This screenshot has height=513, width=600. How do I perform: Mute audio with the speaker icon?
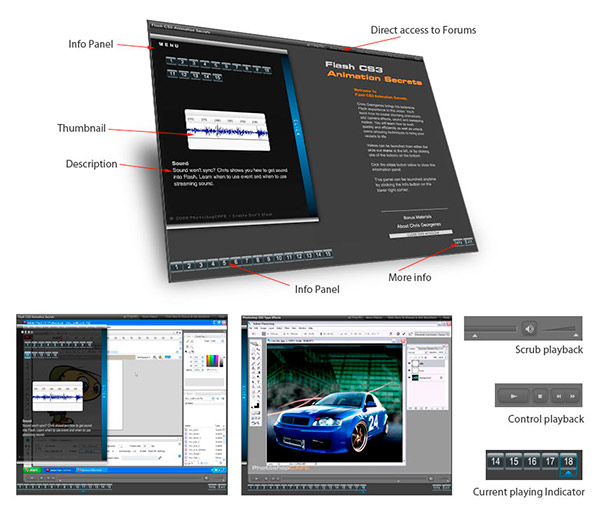click(530, 329)
